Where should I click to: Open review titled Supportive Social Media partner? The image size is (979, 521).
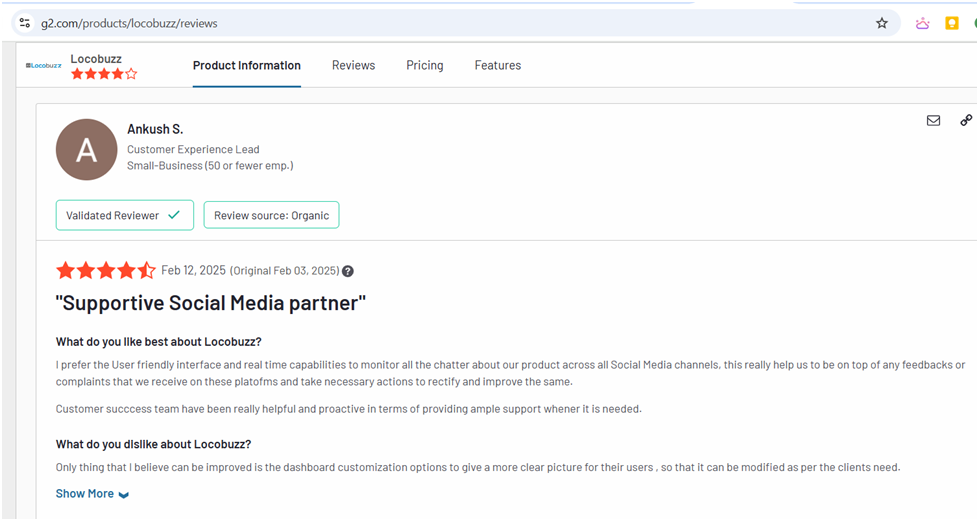(211, 303)
